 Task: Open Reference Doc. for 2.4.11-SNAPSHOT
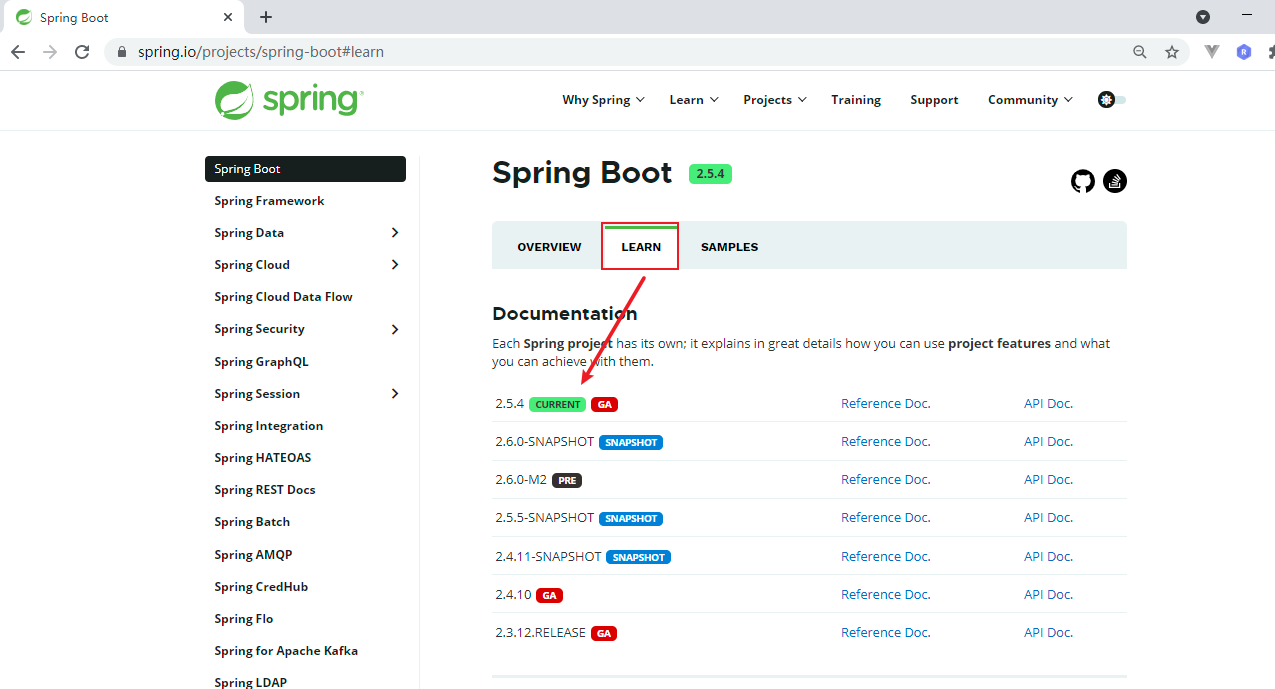(x=885, y=557)
